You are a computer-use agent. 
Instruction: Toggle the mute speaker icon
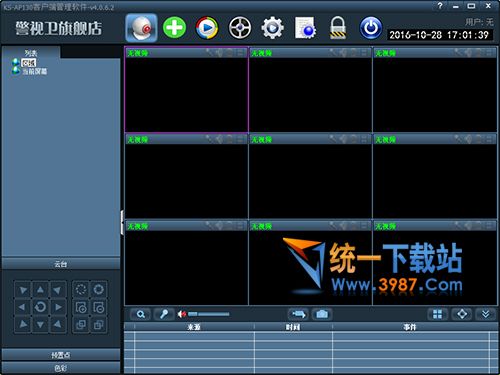[182, 314]
